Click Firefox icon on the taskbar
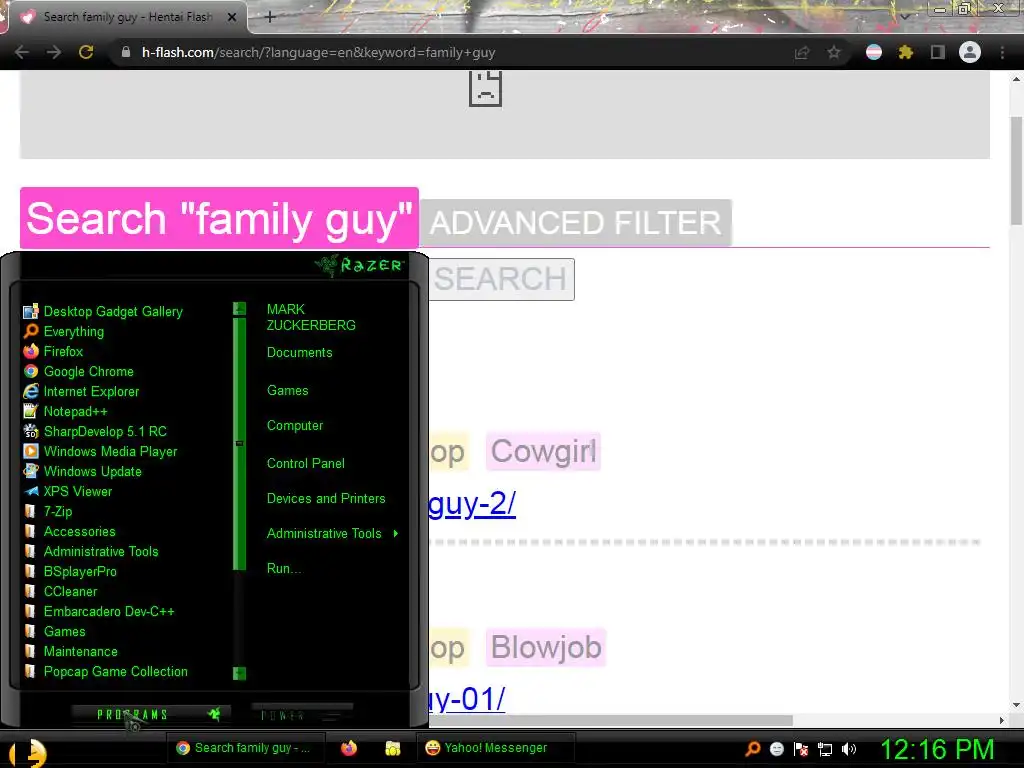 coord(349,748)
